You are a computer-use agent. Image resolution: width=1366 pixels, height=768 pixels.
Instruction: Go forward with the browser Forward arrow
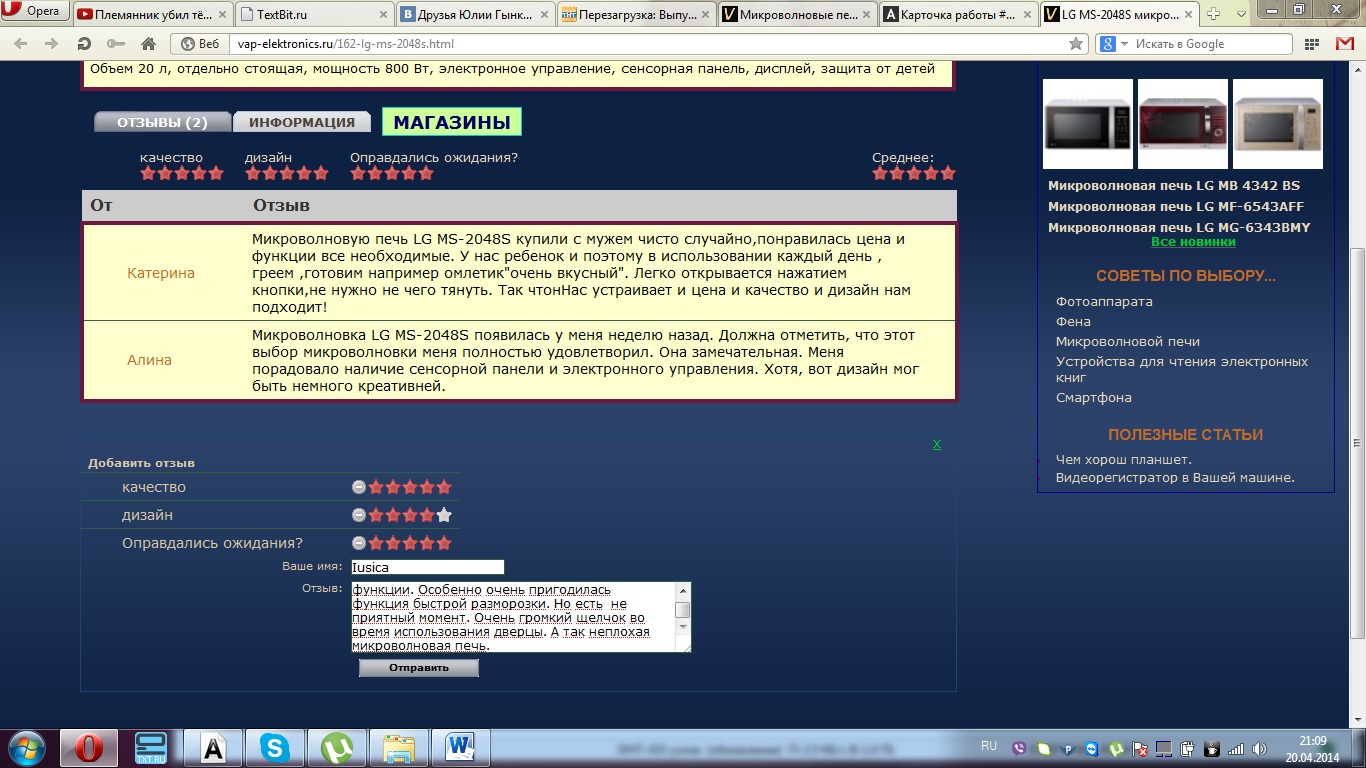50,44
